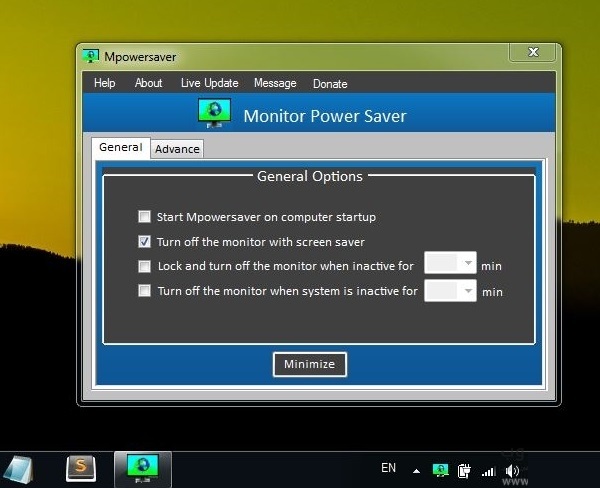This screenshot has width=600, height=488.
Task: Click the notepad icon in taskbar
Action: [21, 468]
